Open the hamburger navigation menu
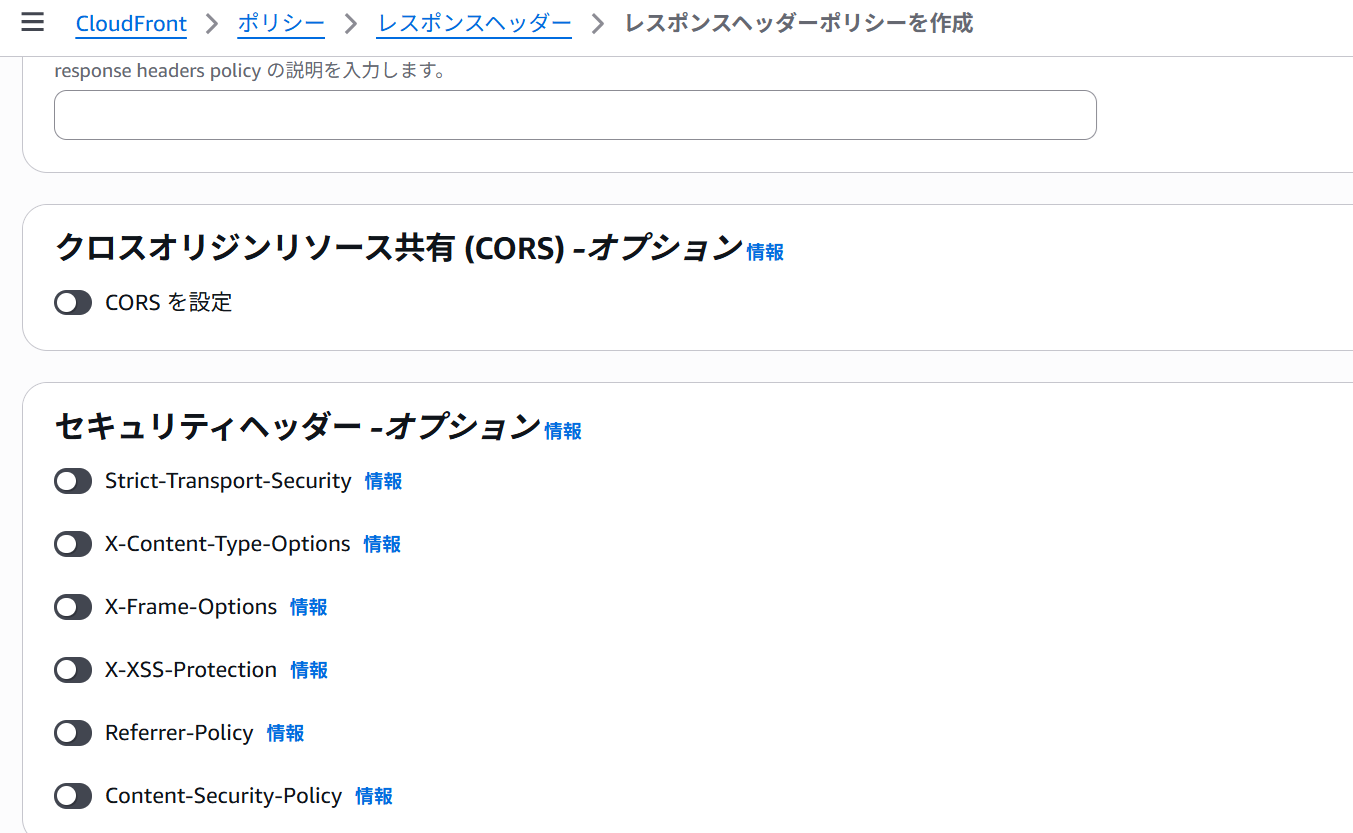1353x833 pixels. tap(32, 22)
